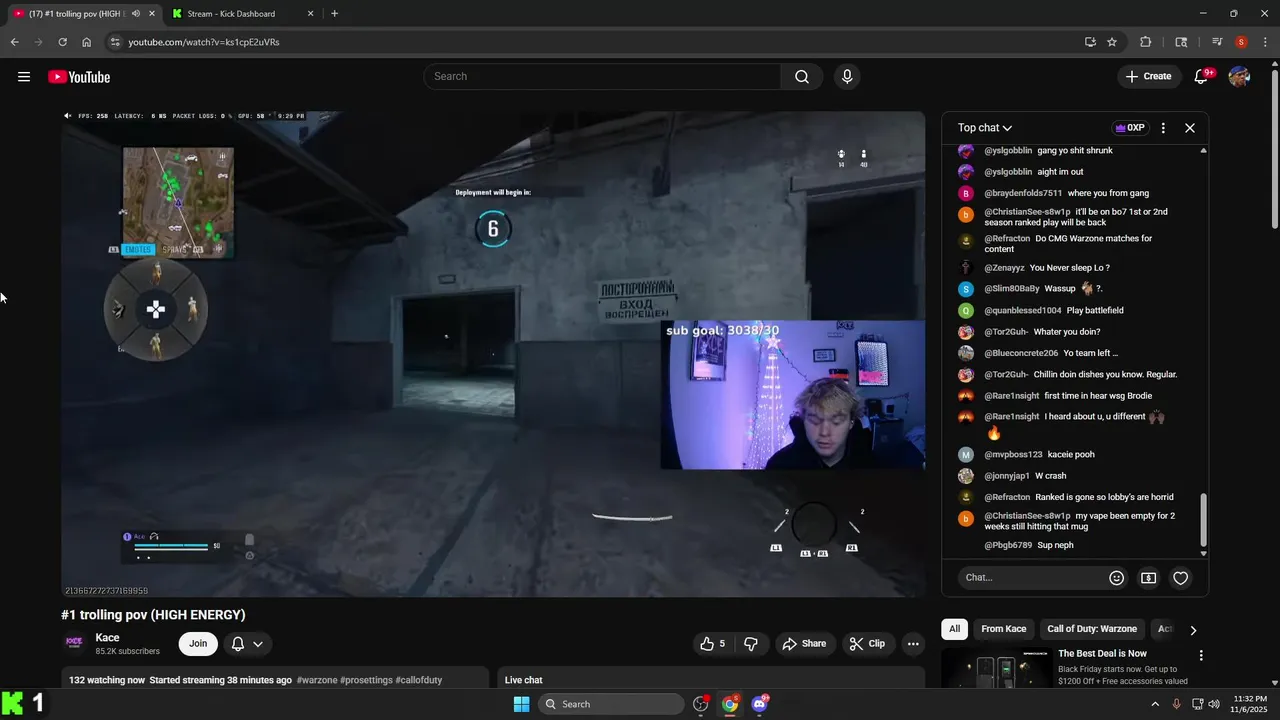Install app icon in address bar
1280x720 pixels.
[x=1090, y=42]
